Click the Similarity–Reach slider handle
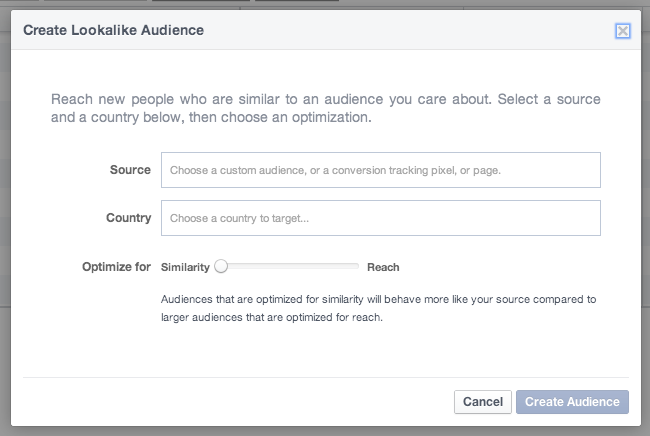650x436 pixels. pos(221,266)
